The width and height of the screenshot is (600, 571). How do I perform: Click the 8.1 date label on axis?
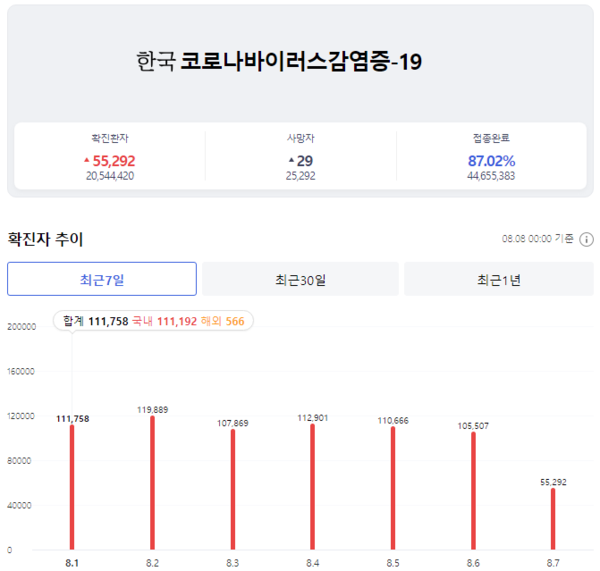tap(72, 563)
